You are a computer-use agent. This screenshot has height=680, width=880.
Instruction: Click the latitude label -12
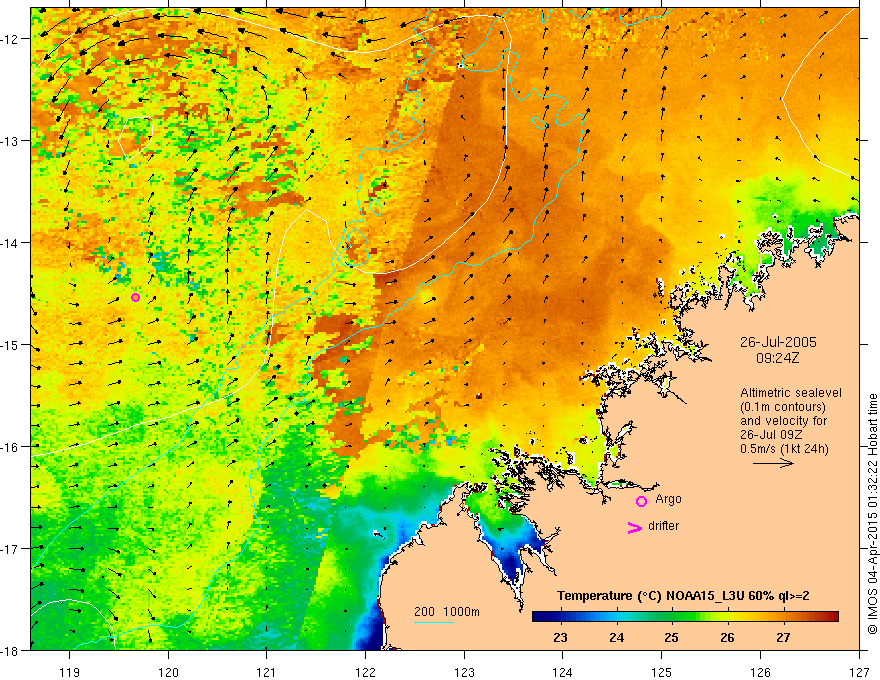(11, 39)
